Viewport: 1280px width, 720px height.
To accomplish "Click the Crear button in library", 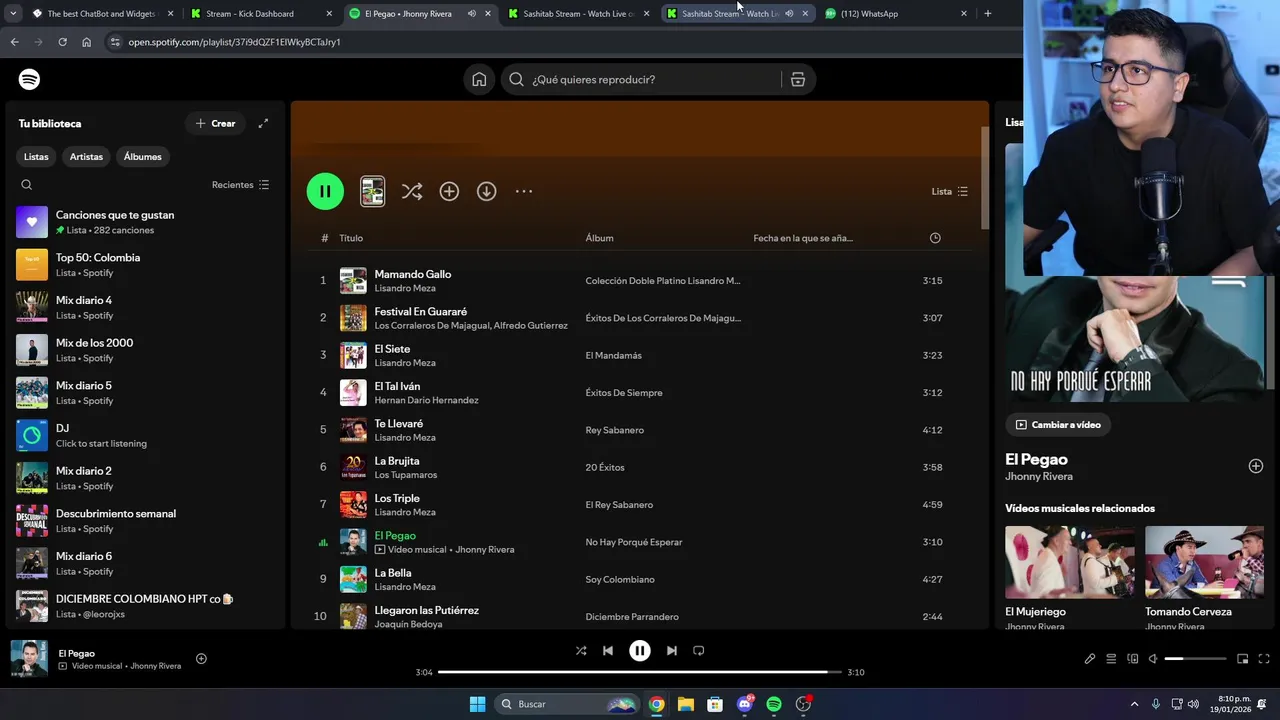I will [x=215, y=123].
